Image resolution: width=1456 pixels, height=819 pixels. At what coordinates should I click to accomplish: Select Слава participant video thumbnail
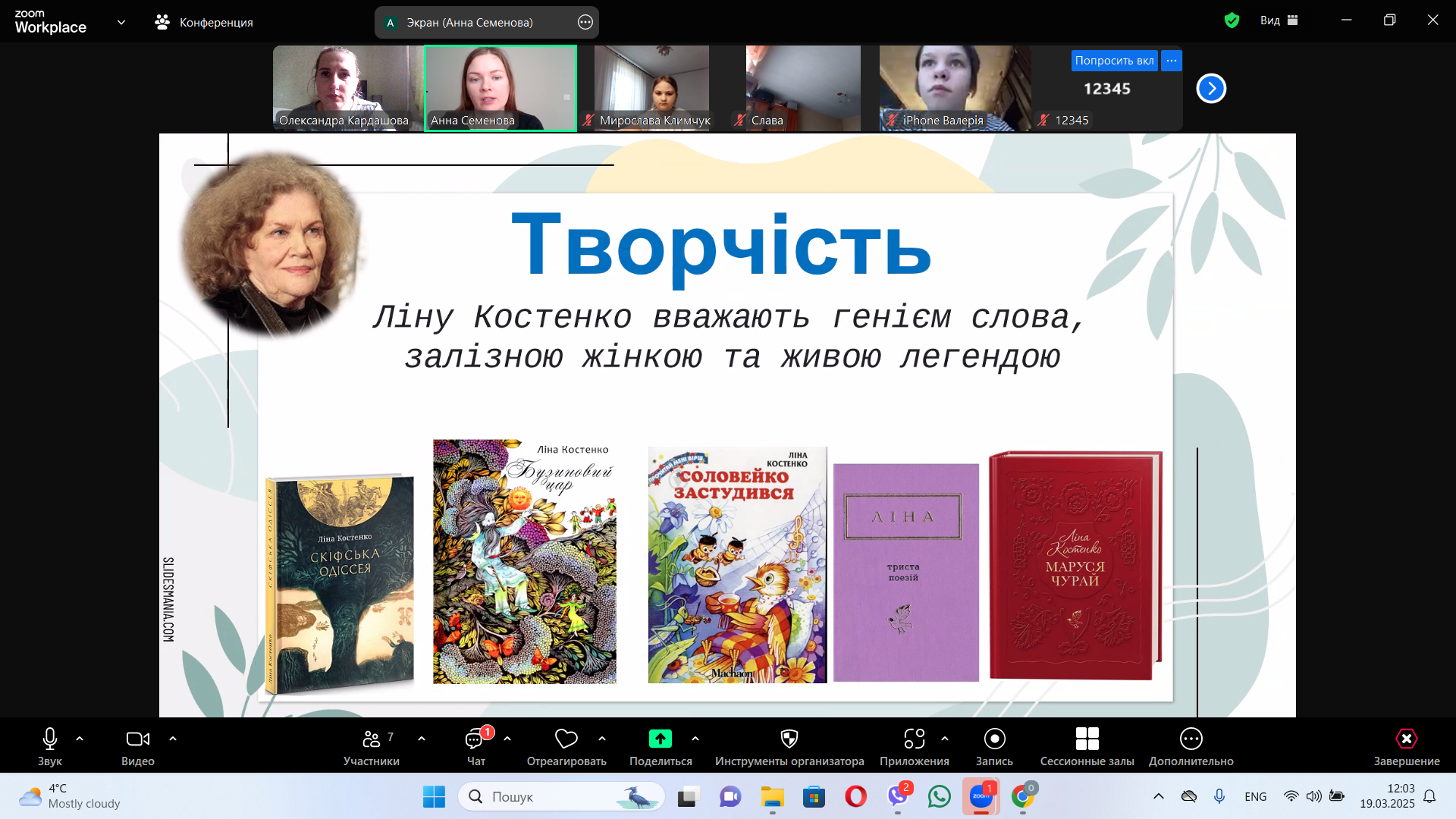point(804,88)
